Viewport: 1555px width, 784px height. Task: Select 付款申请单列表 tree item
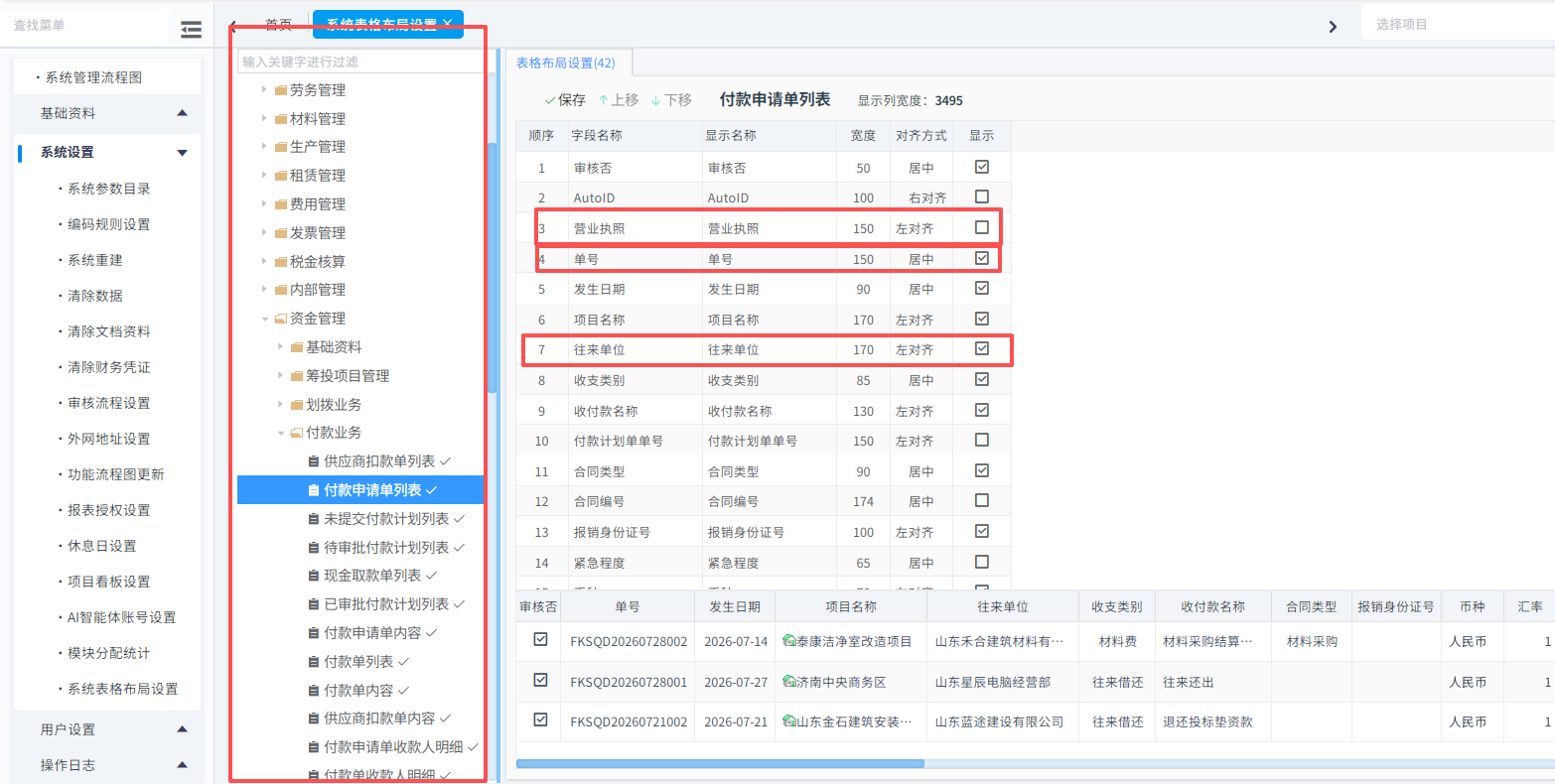(360, 490)
